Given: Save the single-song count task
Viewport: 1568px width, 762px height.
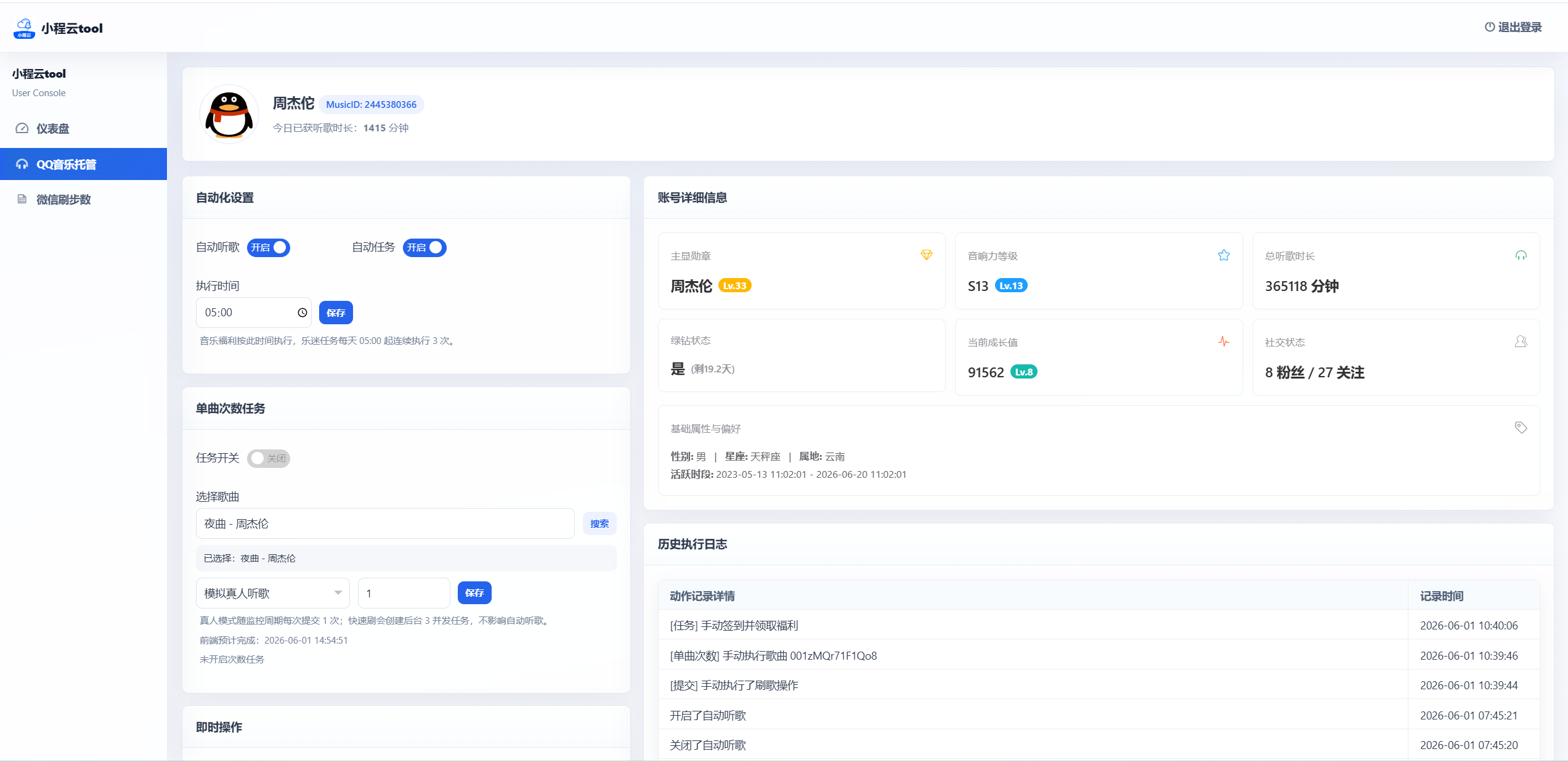Looking at the screenshot, I should 474,593.
